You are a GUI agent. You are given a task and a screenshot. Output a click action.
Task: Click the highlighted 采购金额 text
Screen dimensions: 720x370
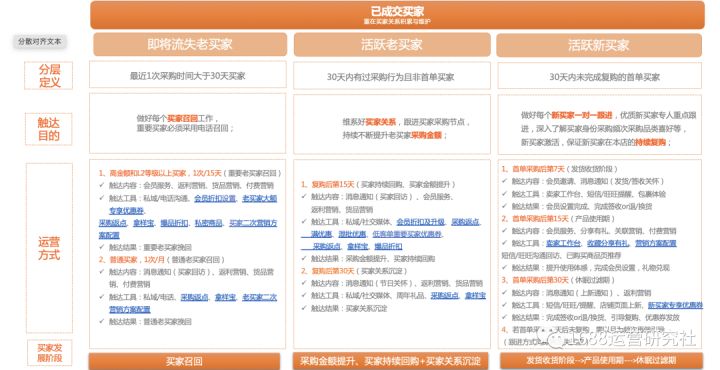click(426, 135)
